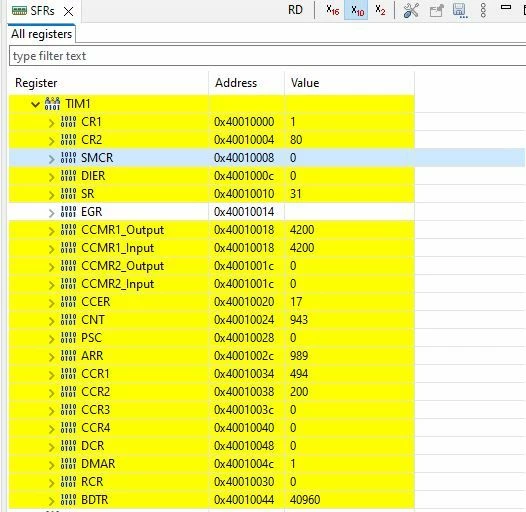
Task: Click the Register column header
Action: 108,83
